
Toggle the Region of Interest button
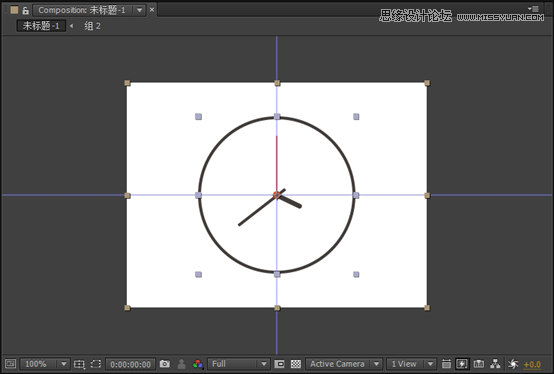point(279,364)
